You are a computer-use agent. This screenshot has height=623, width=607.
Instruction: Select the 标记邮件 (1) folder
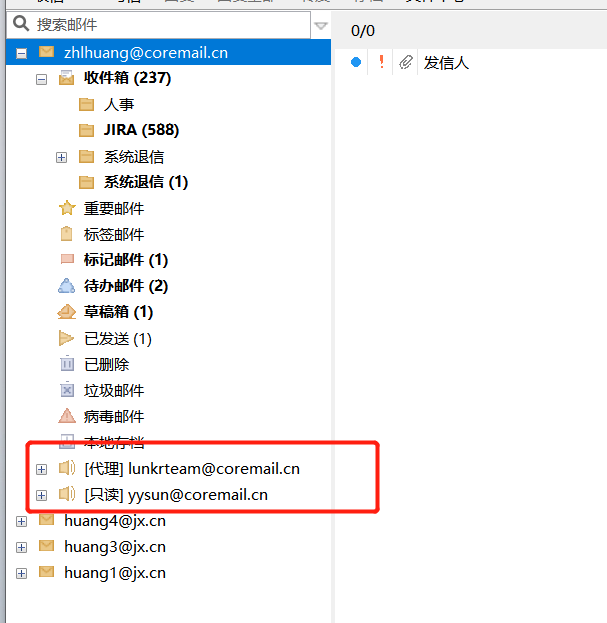(x=125, y=260)
